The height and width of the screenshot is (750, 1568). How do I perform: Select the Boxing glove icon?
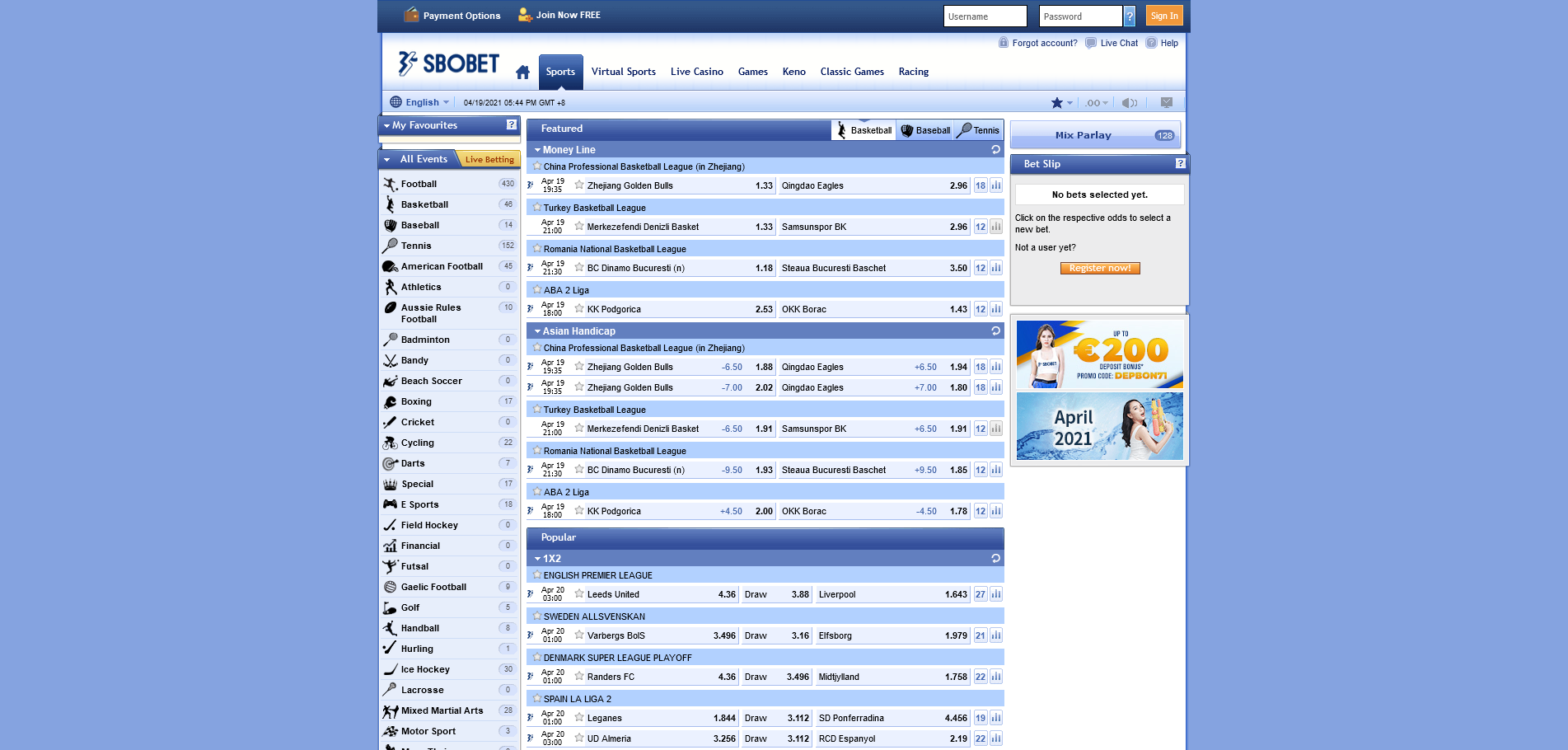pyautogui.click(x=391, y=401)
